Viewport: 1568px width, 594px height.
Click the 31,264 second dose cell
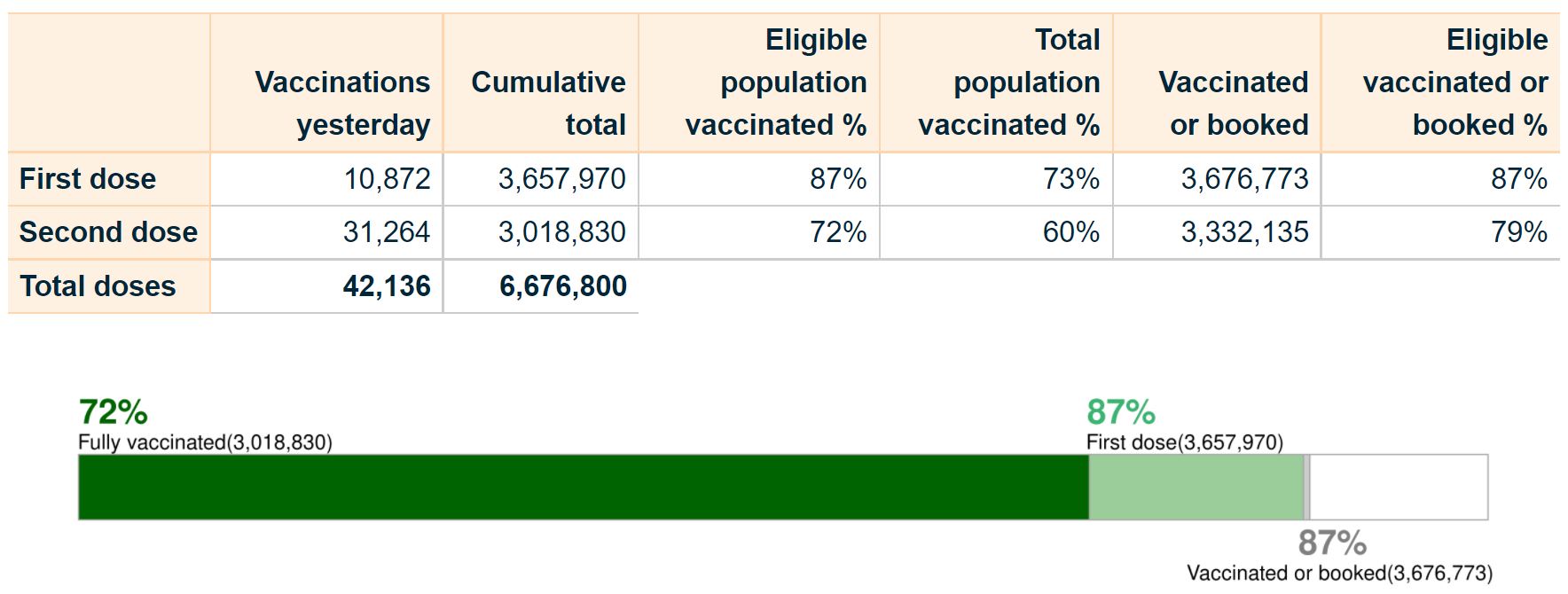(x=387, y=232)
